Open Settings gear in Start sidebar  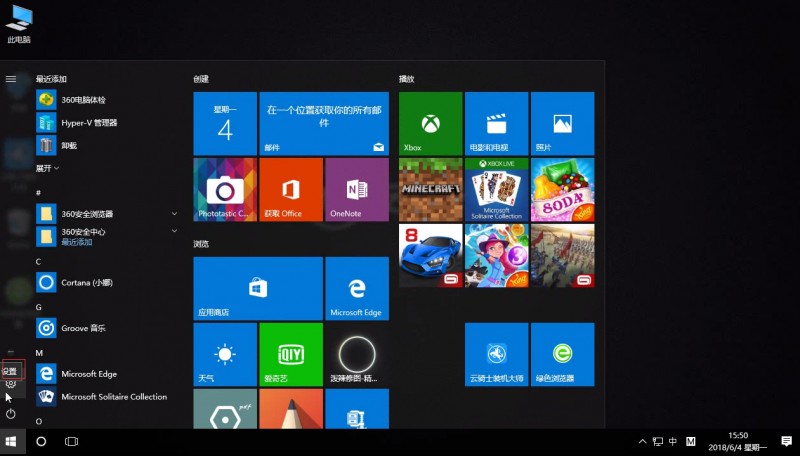(x=11, y=384)
